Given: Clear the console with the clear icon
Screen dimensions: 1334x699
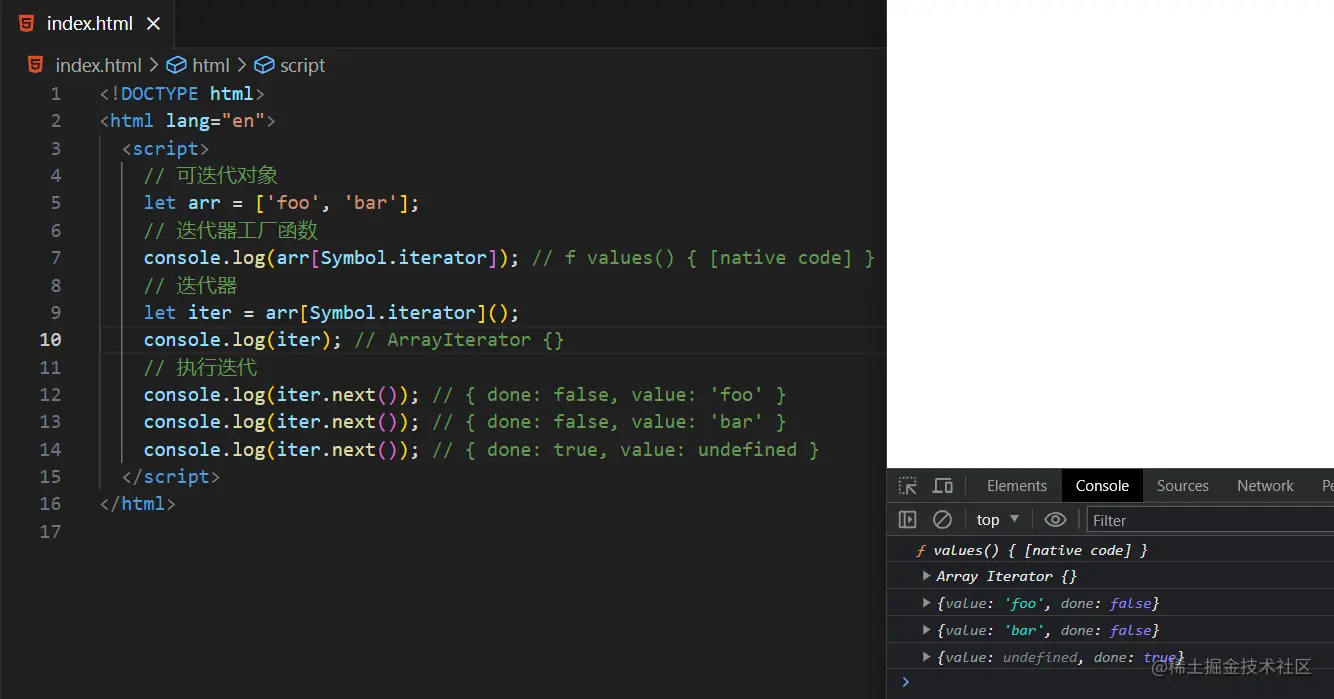Looking at the screenshot, I should [942, 520].
